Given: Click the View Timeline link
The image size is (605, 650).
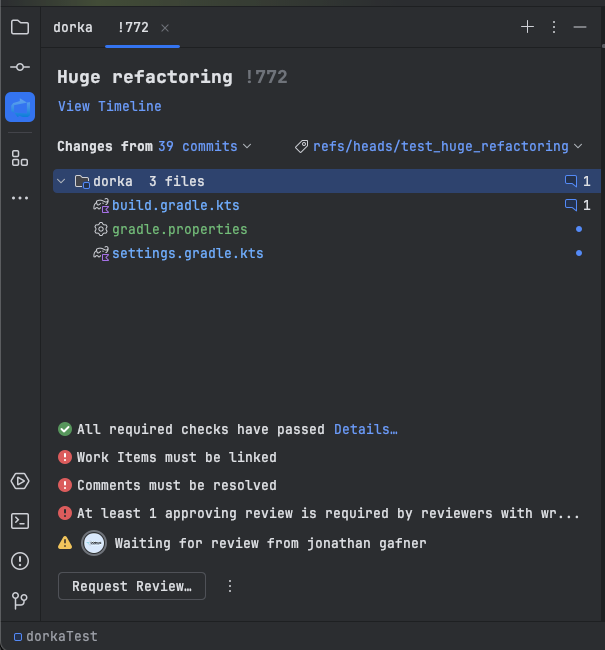Looking at the screenshot, I should pyautogui.click(x=109, y=107).
